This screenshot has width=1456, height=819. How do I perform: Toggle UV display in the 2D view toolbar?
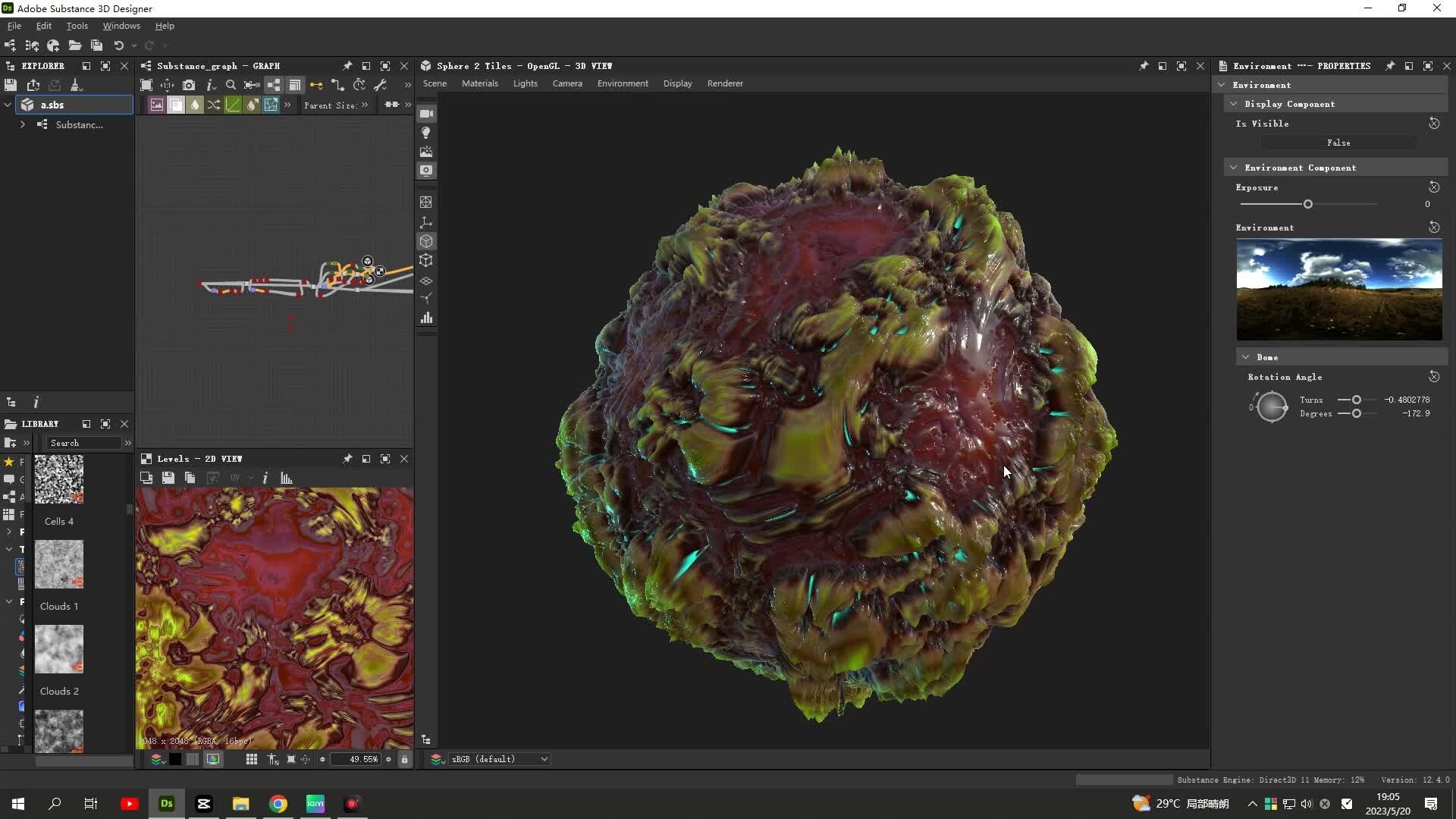[234, 478]
